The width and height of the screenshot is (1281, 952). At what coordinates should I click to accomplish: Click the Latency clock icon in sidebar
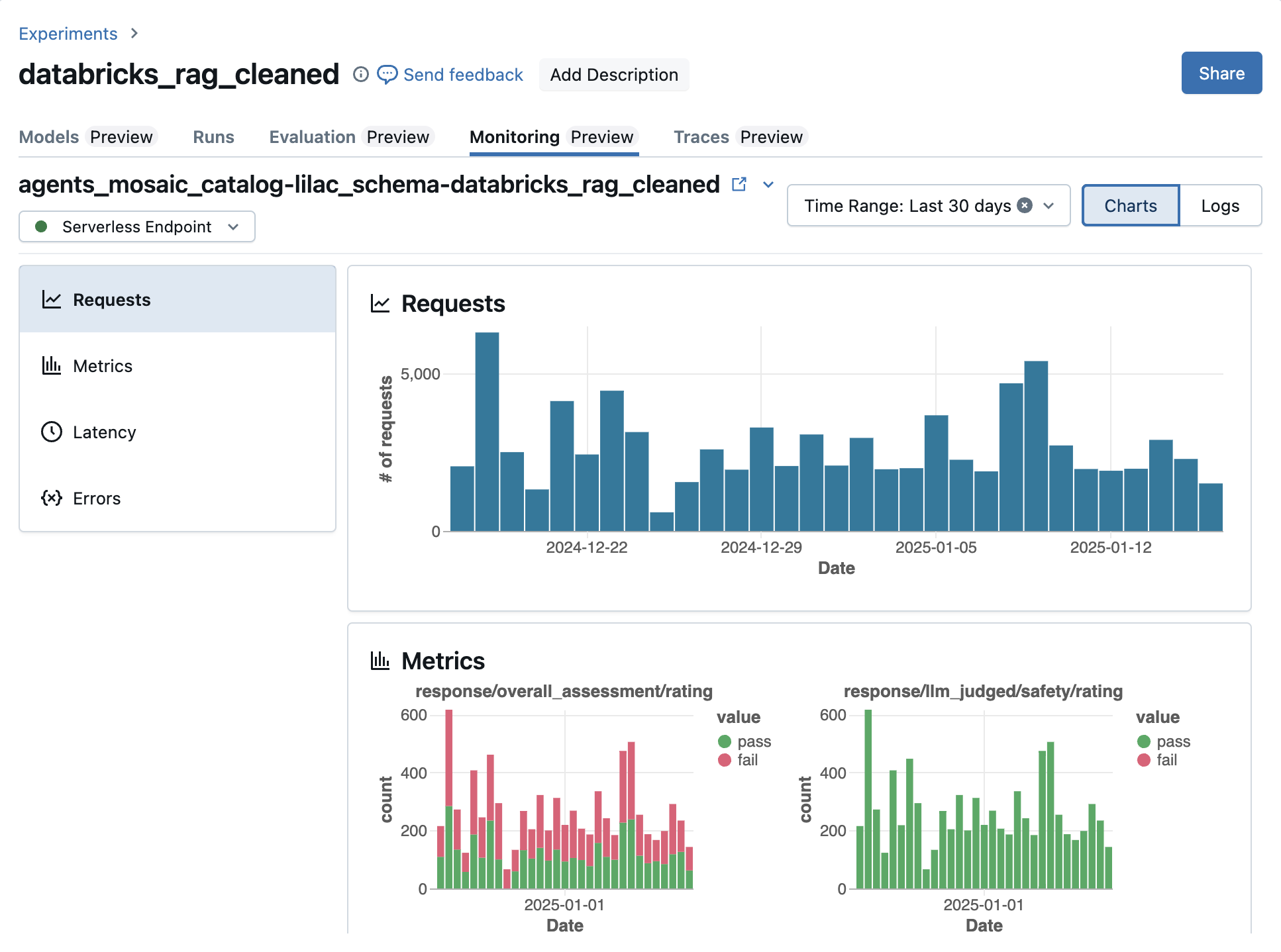click(52, 432)
